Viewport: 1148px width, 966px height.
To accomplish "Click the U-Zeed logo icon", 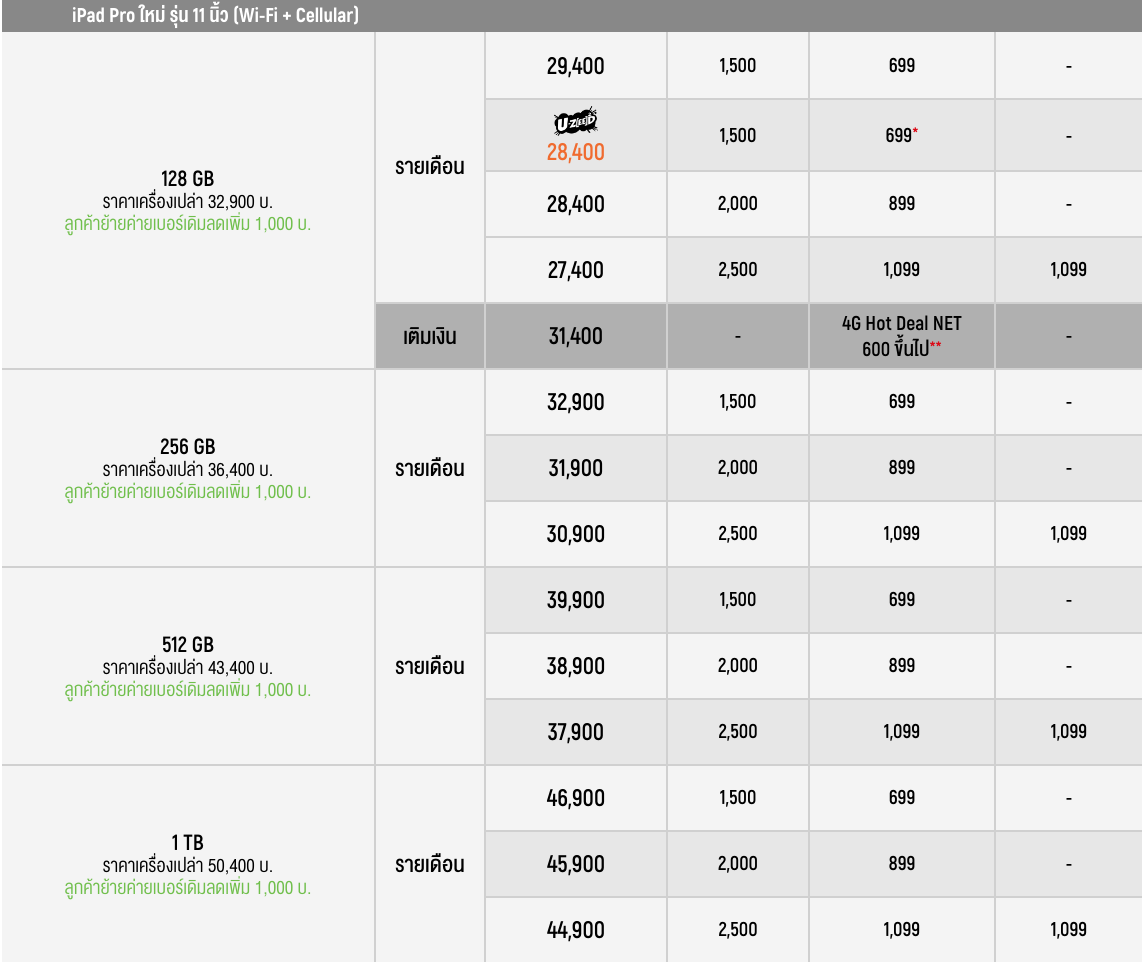I will (575, 122).
